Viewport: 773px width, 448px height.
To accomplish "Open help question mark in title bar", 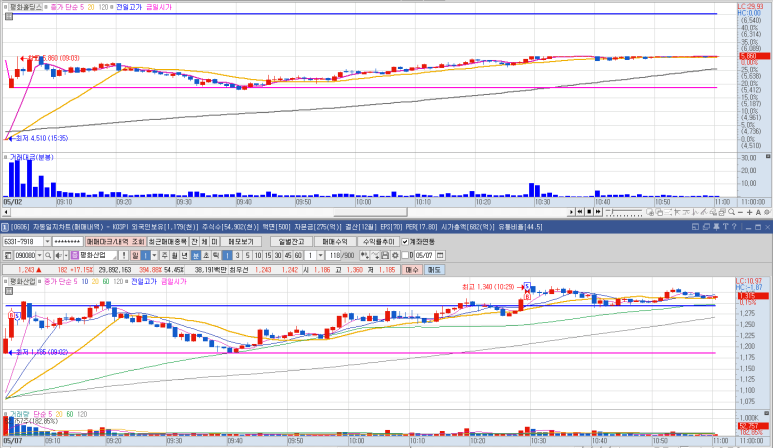I will (x=735, y=227).
